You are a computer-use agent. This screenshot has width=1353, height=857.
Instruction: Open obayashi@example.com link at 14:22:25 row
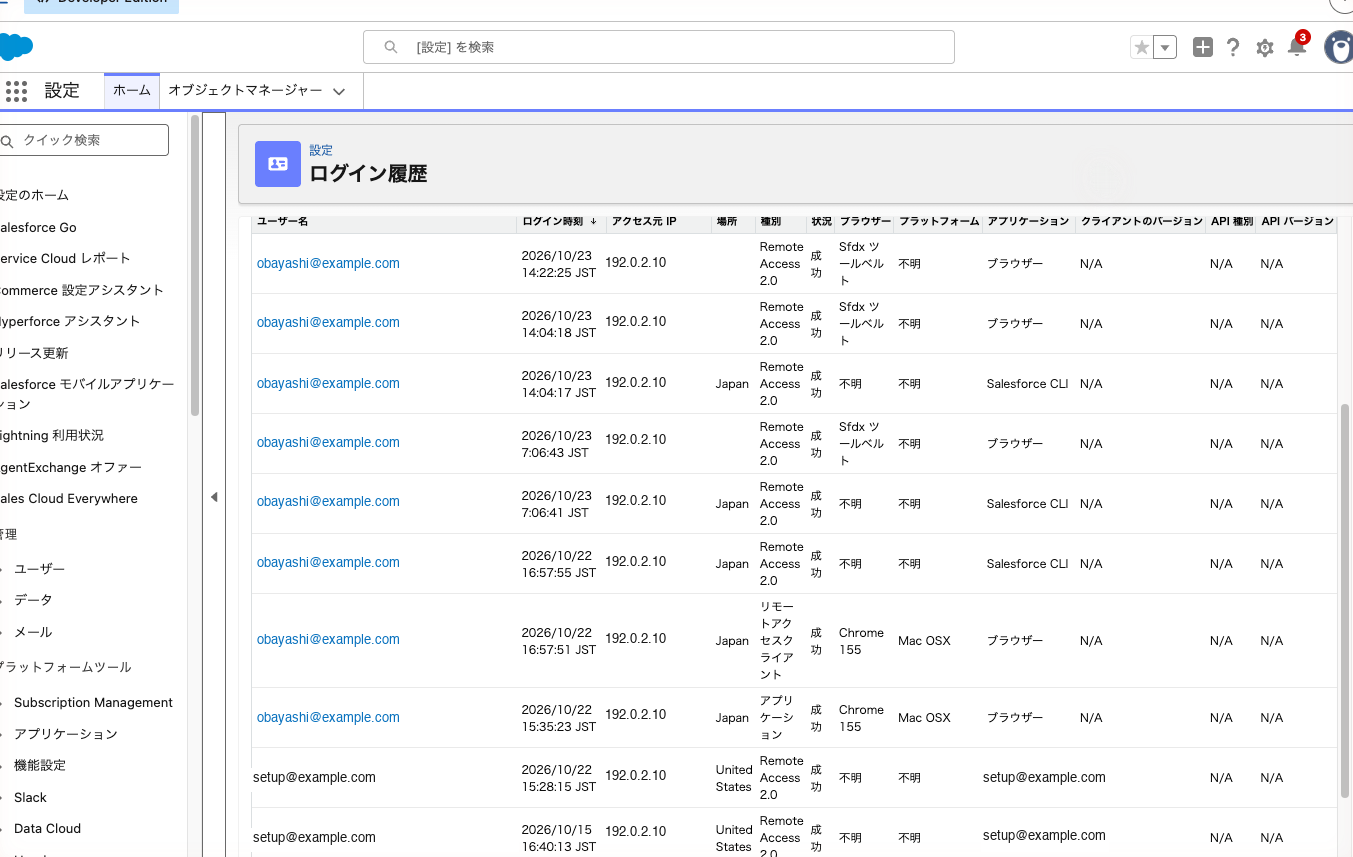tap(328, 263)
